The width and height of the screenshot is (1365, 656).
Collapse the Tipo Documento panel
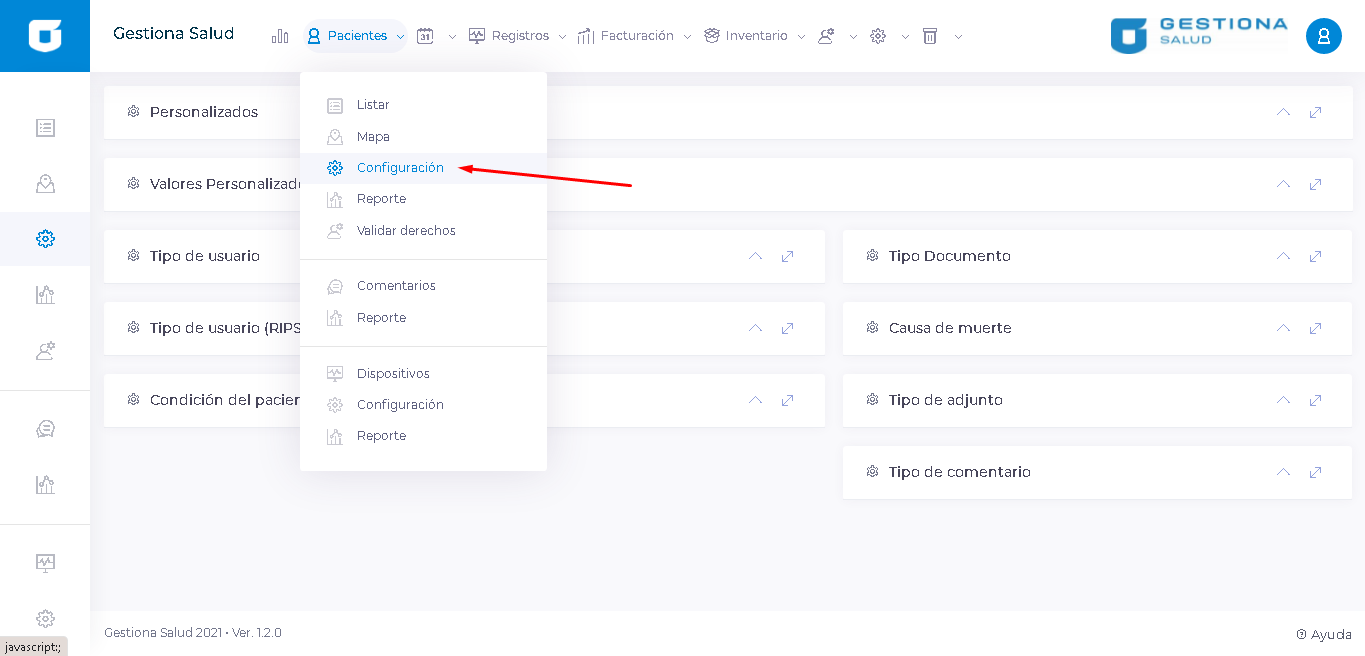1283,256
